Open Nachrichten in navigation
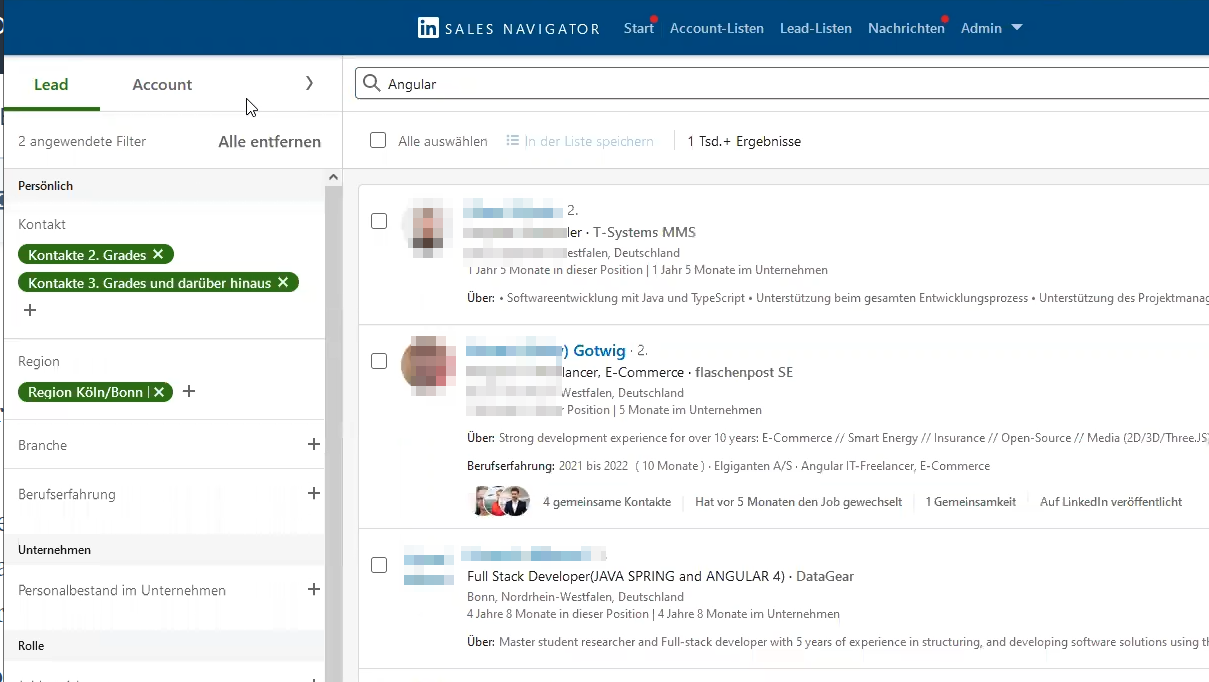The height and width of the screenshot is (682, 1209). coord(906,28)
